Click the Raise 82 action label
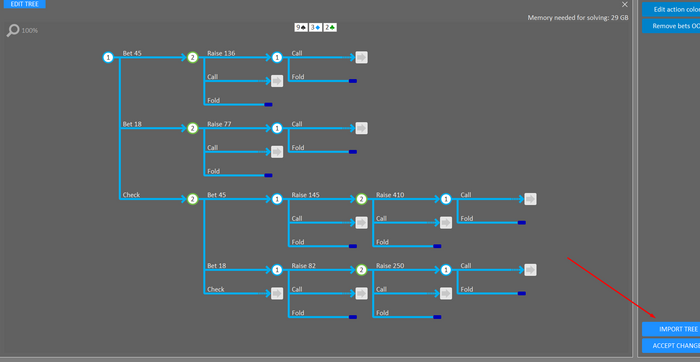700x362 pixels. pyautogui.click(x=304, y=266)
